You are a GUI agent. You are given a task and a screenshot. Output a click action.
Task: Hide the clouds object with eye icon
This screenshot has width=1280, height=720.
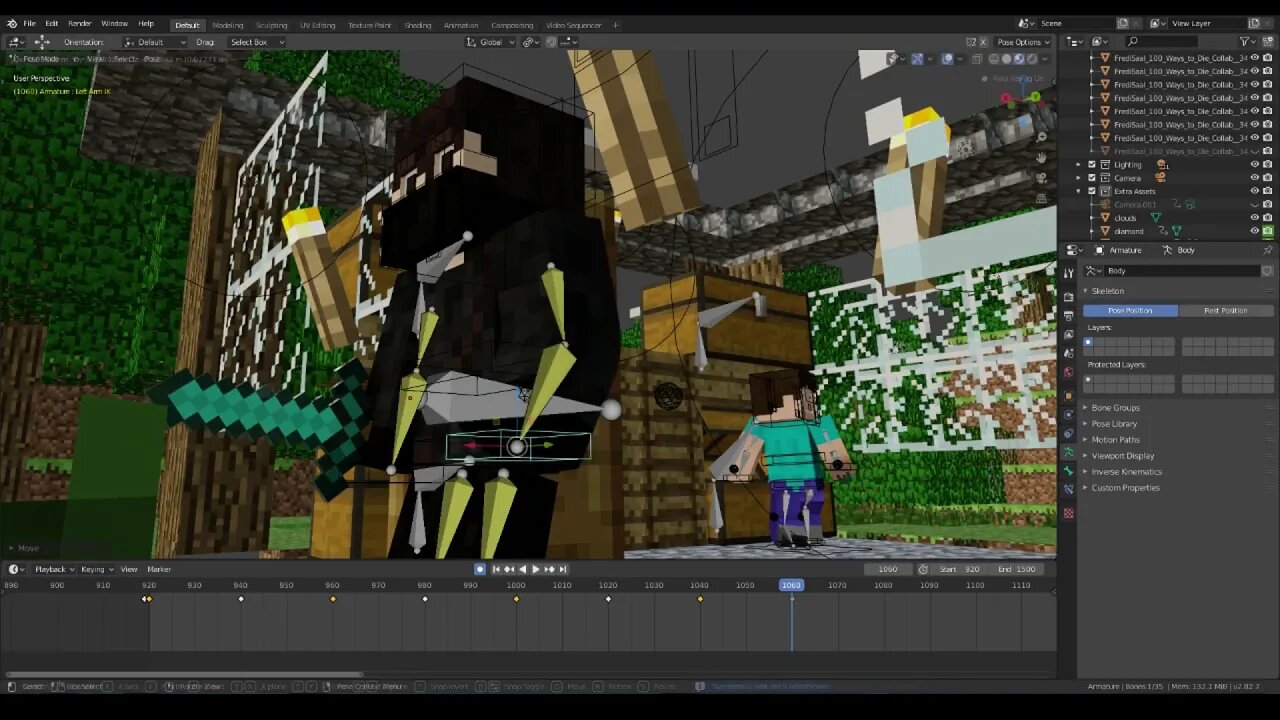[x=1255, y=218]
